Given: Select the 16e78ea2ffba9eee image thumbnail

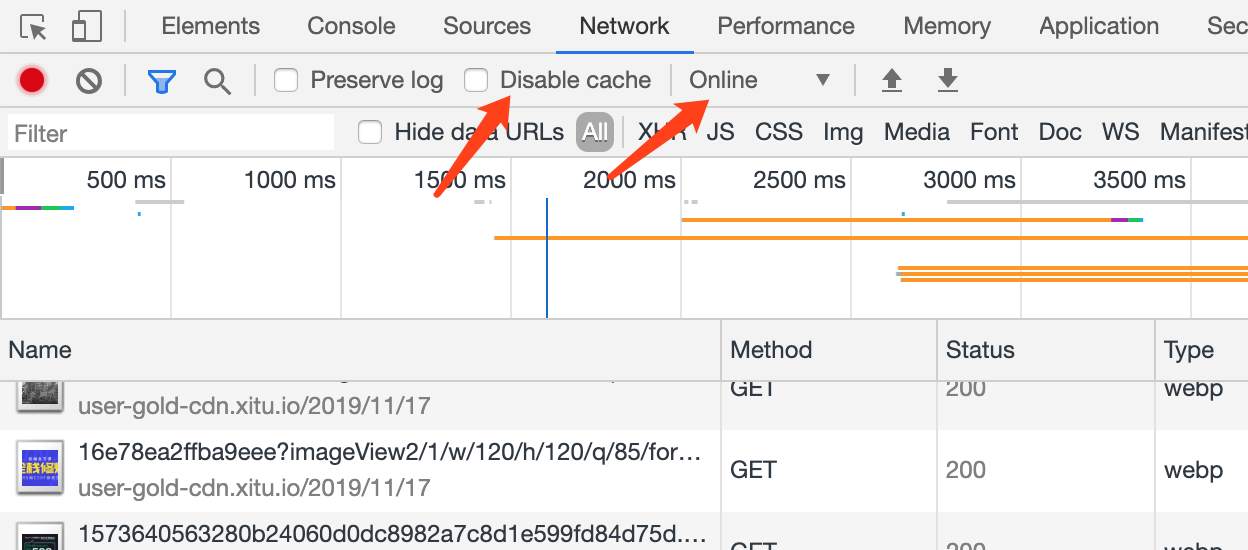Looking at the screenshot, I should (x=40, y=470).
